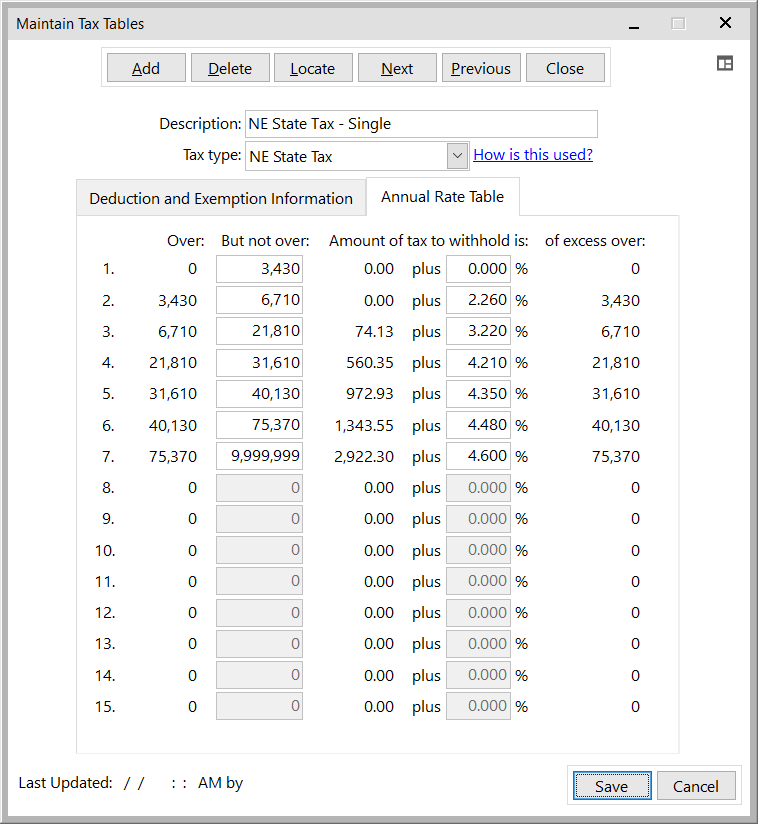Click the row 7 percentage field 4.600
The height and width of the screenshot is (824, 758).
coord(478,456)
